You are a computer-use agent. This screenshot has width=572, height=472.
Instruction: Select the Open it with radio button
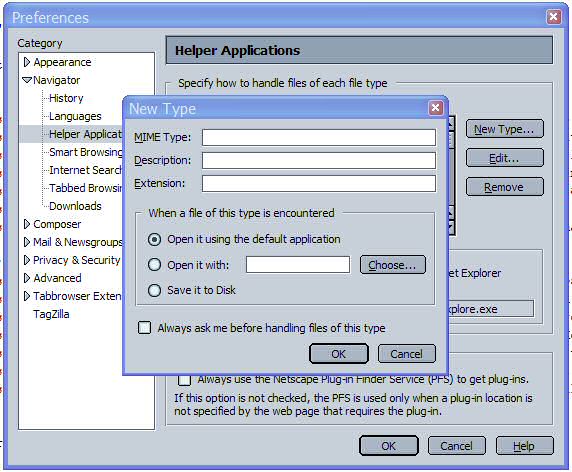click(154, 265)
